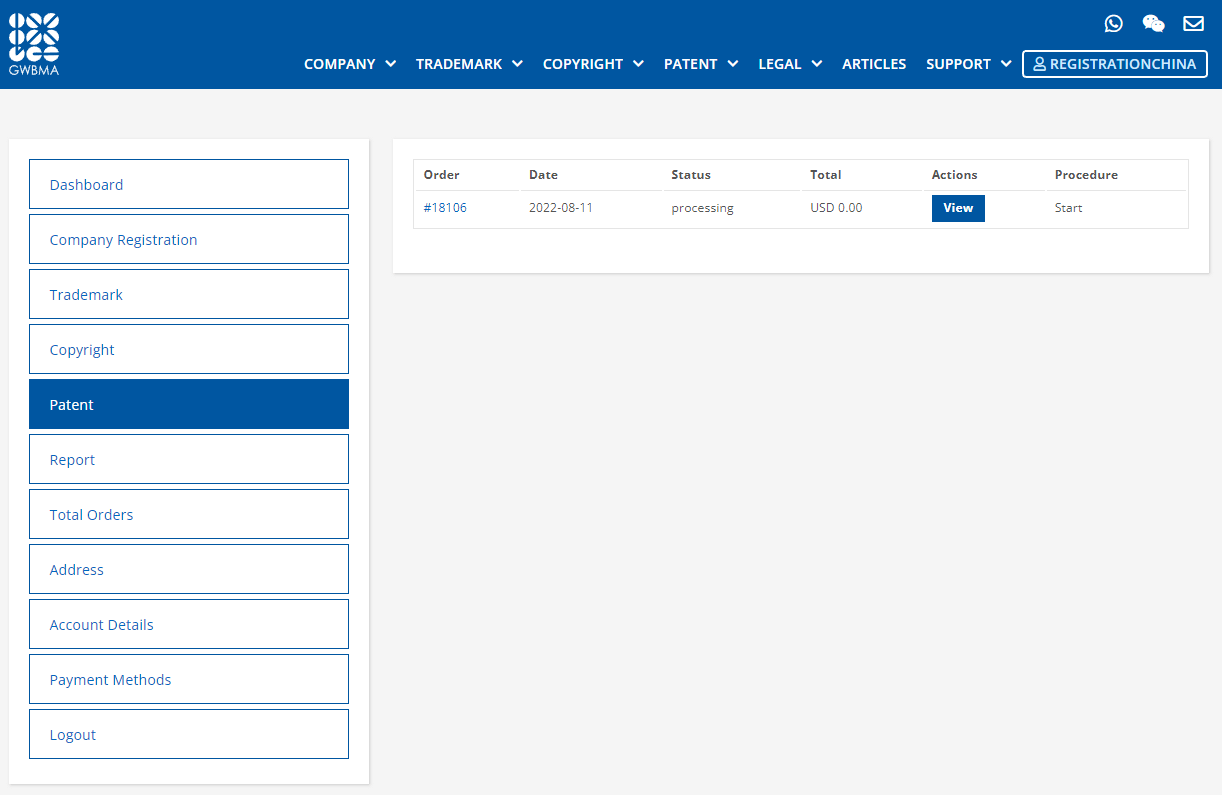Click the Date column header
This screenshot has height=795, width=1222.
(543, 175)
